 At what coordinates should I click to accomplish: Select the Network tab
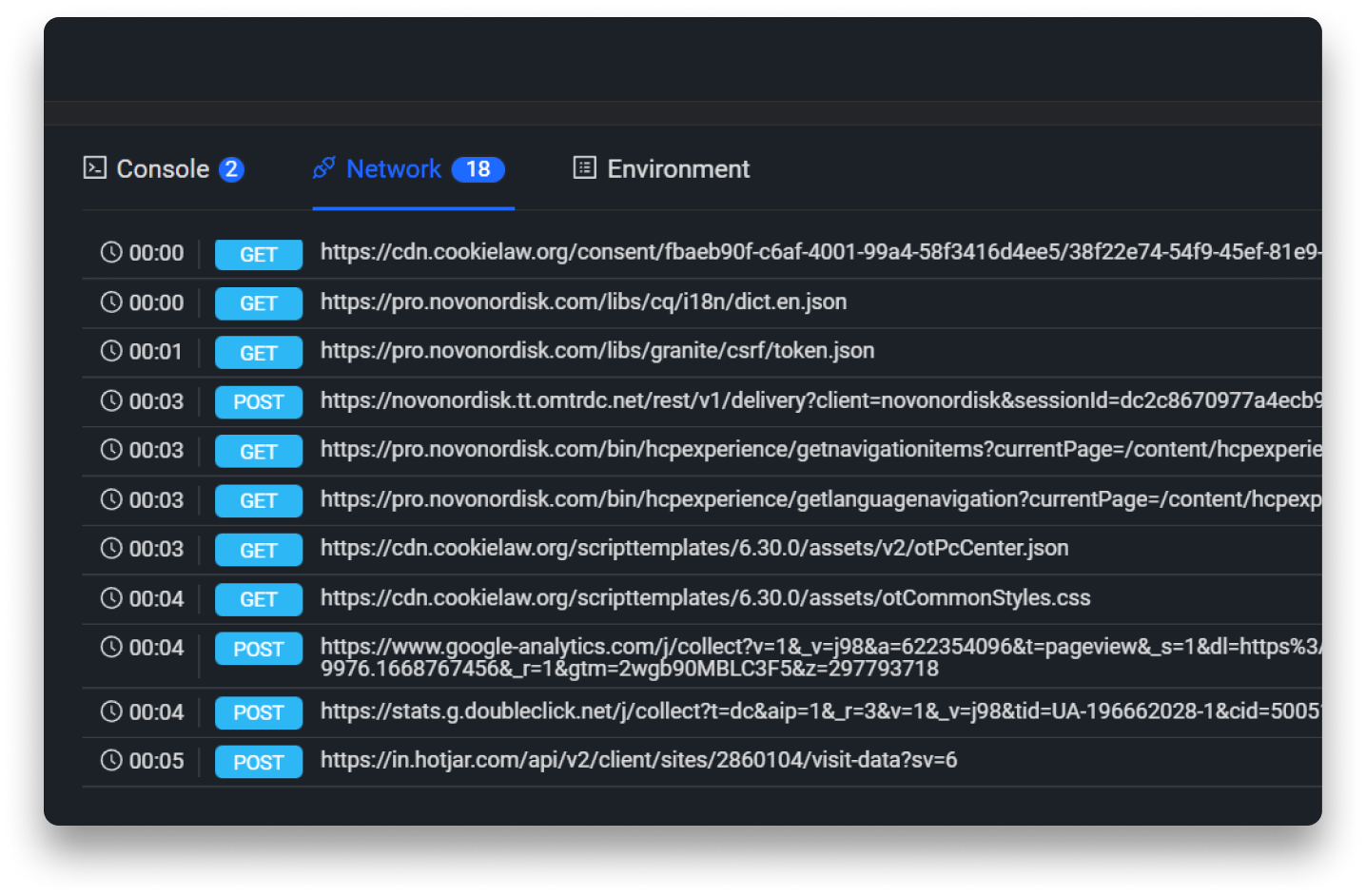(413, 168)
